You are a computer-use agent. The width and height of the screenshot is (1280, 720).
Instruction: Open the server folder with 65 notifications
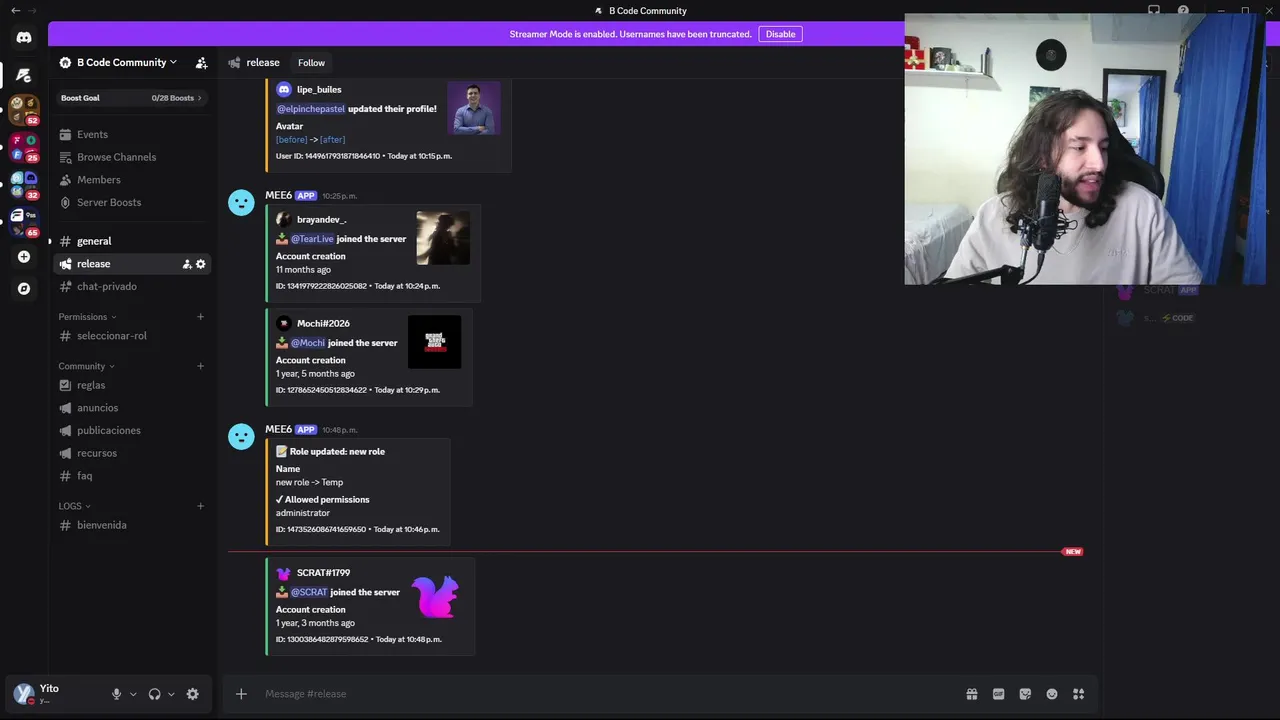click(24, 222)
